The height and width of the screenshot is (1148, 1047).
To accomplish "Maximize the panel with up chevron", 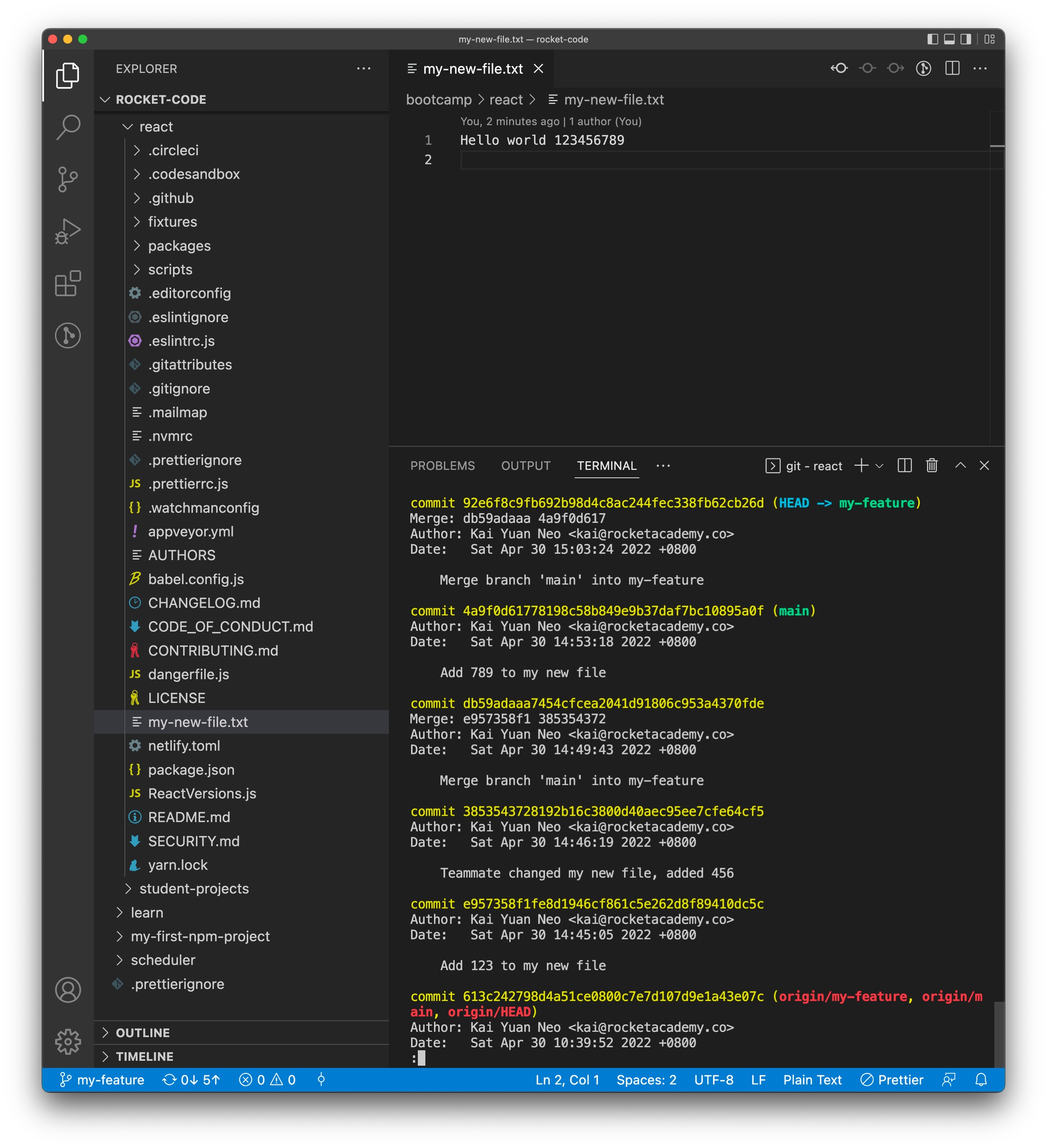I will (960, 465).
